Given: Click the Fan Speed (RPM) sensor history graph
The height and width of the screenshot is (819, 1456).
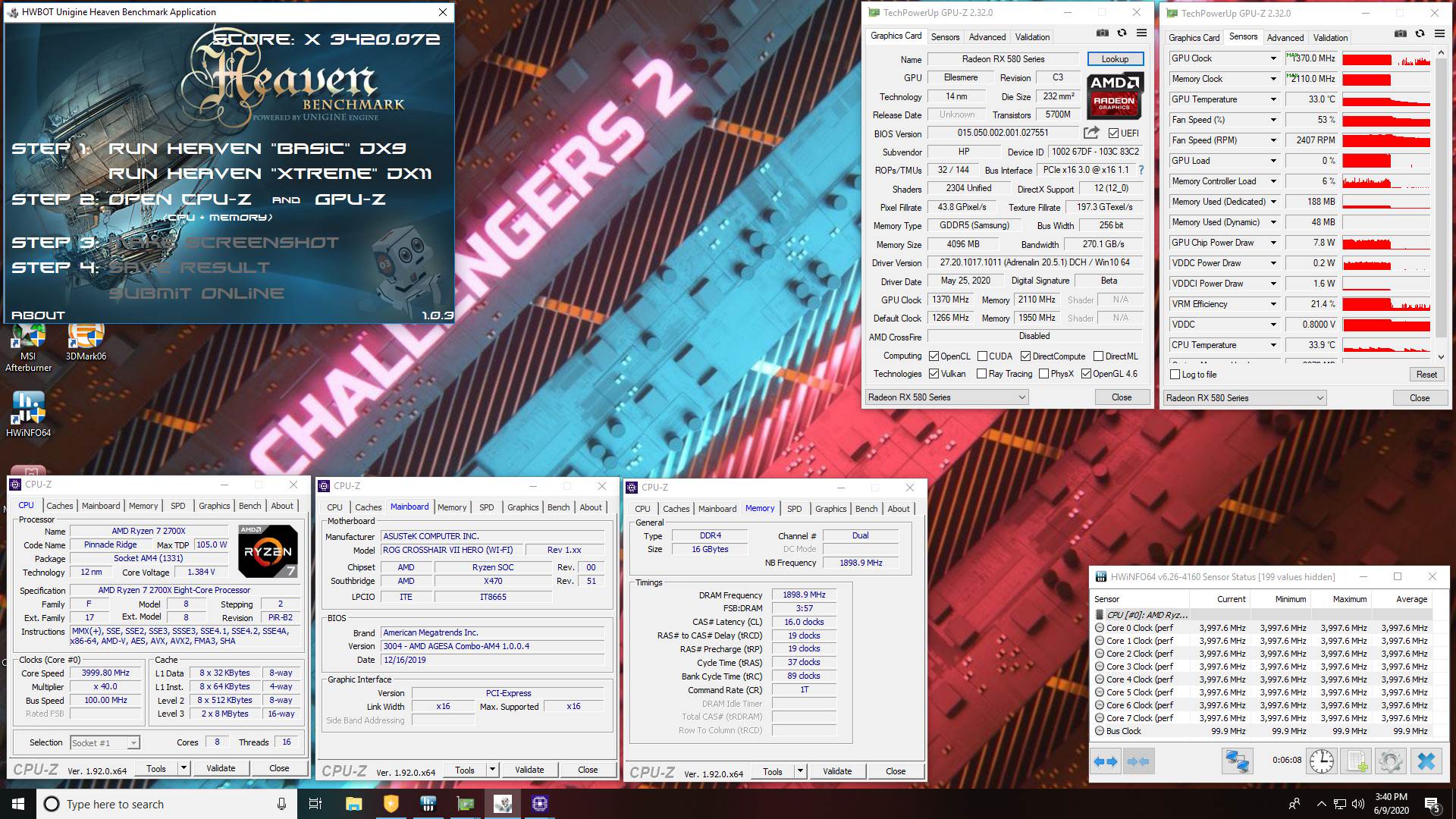Looking at the screenshot, I should [1386, 140].
